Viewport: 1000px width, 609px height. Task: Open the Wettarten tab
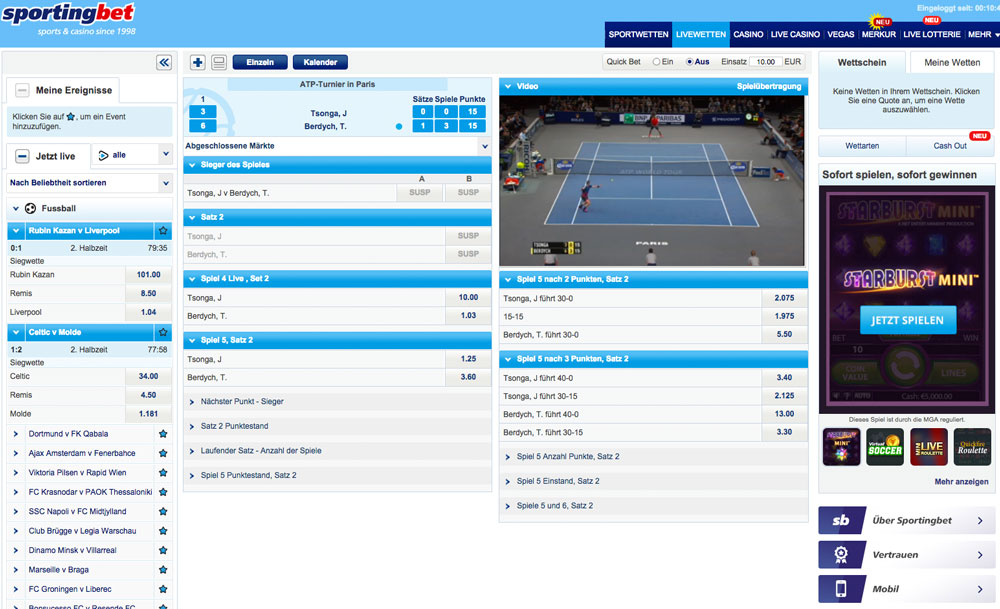[x=862, y=146]
